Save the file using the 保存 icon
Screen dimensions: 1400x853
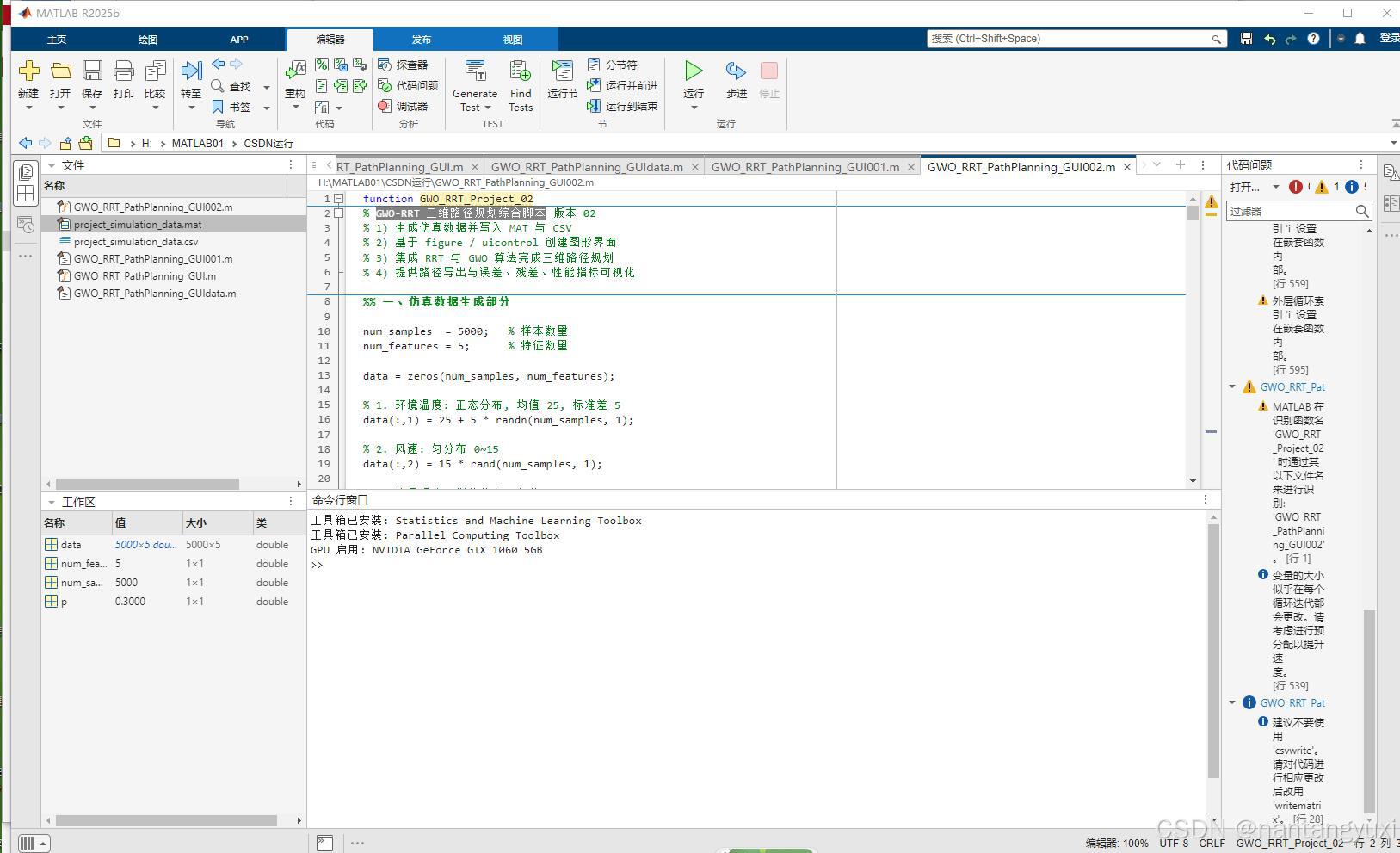click(x=92, y=71)
